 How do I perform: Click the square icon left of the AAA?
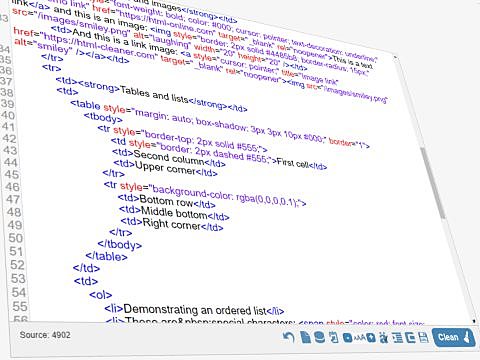pos(347,338)
